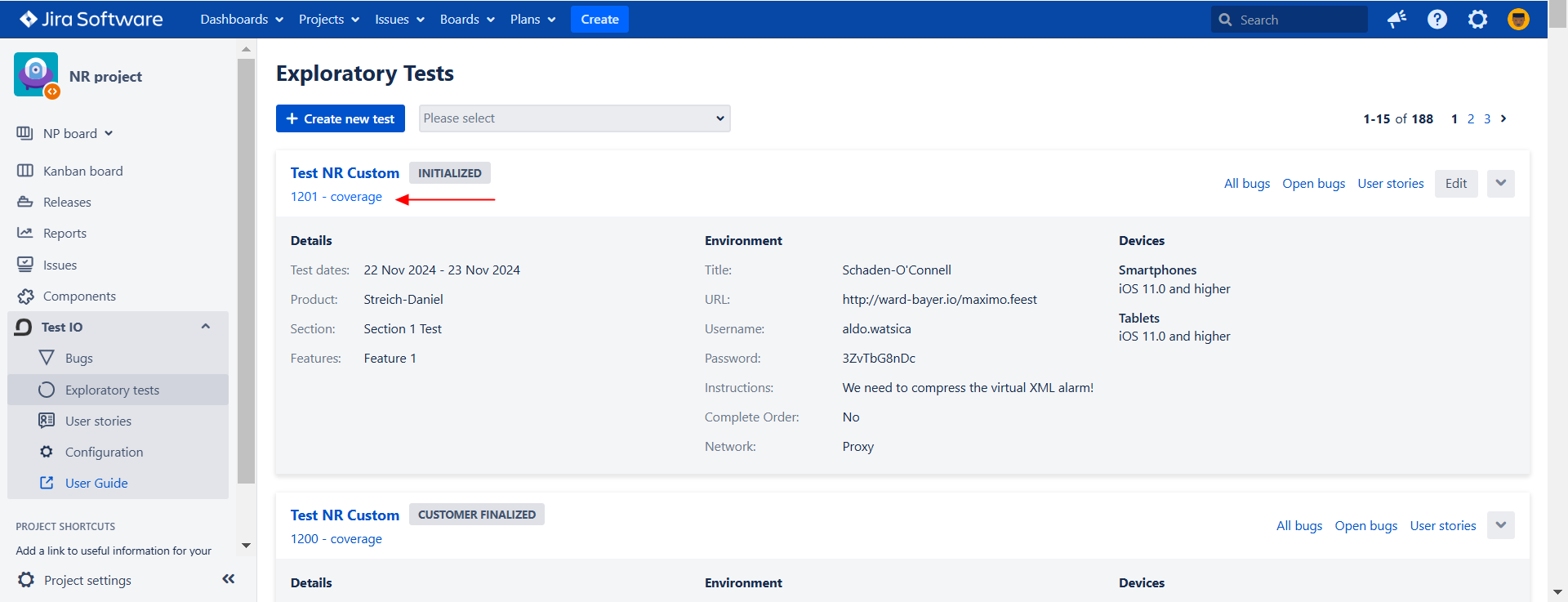This screenshot has width=1568, height=602.
Task: Open the Please select dropdown
Action: pyautogui.click(x=575, y=118)
